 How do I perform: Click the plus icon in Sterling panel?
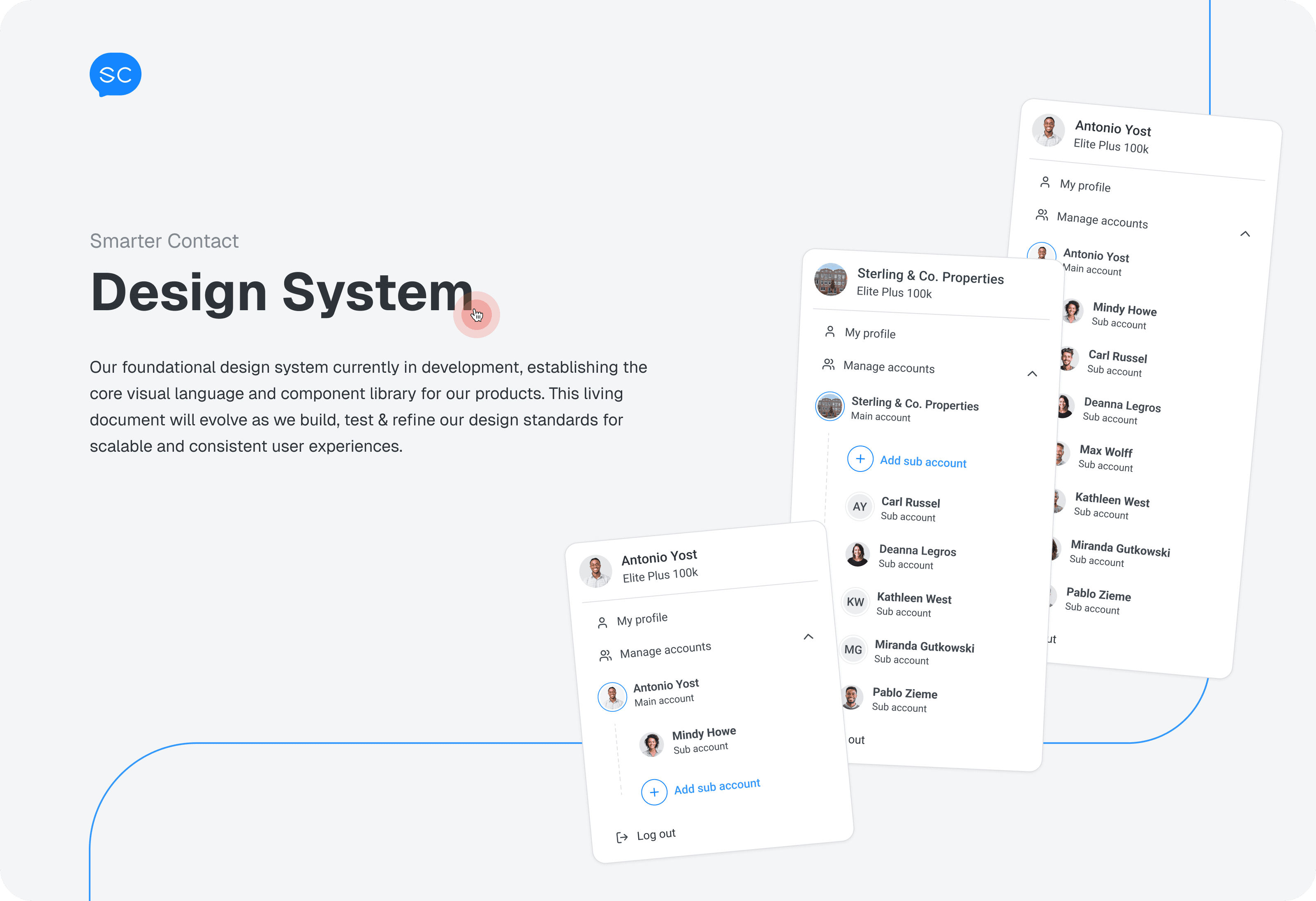[x=860, y=459]
